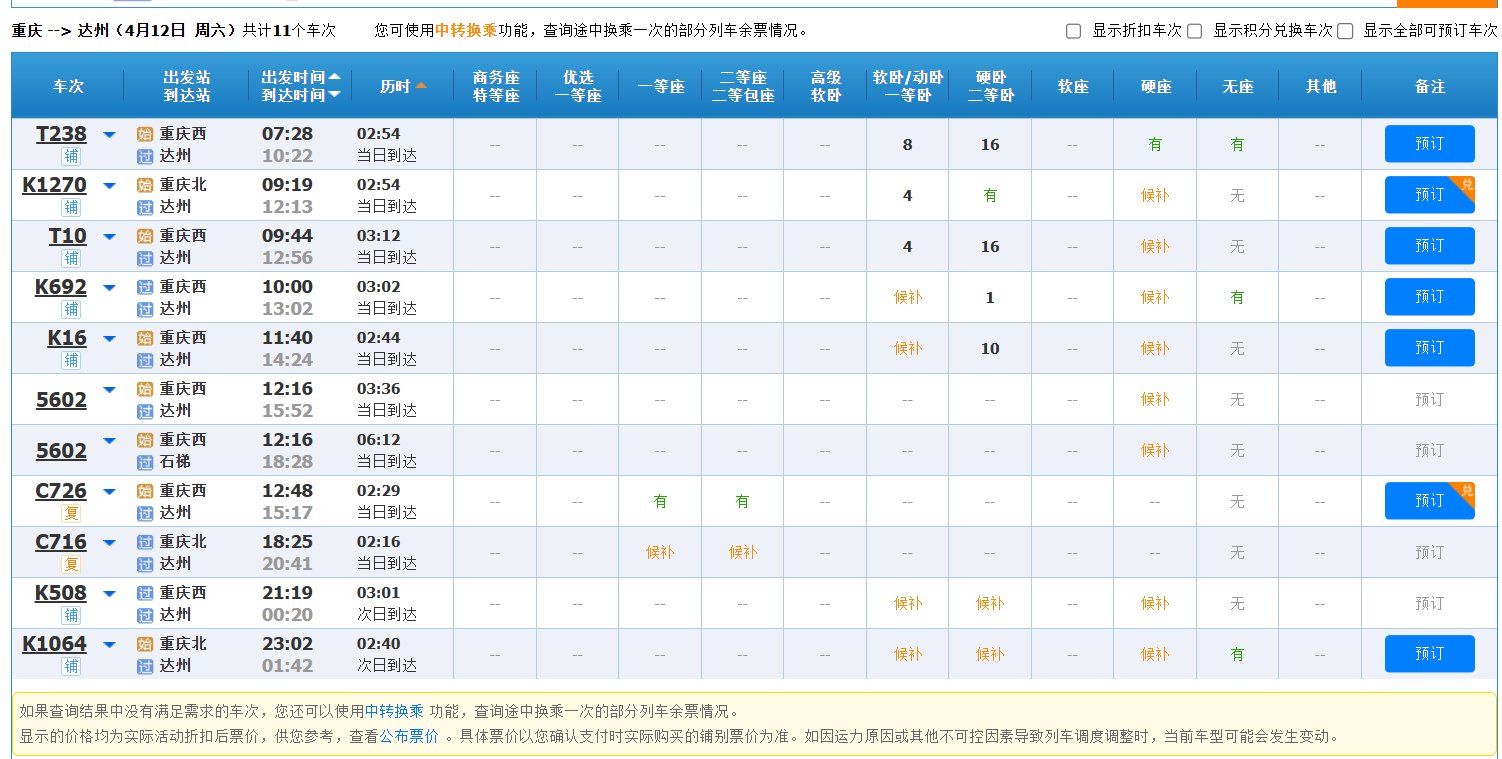Click the 铺 sleeper icon under T238
1502x759 pixels.
coord(71,156)
